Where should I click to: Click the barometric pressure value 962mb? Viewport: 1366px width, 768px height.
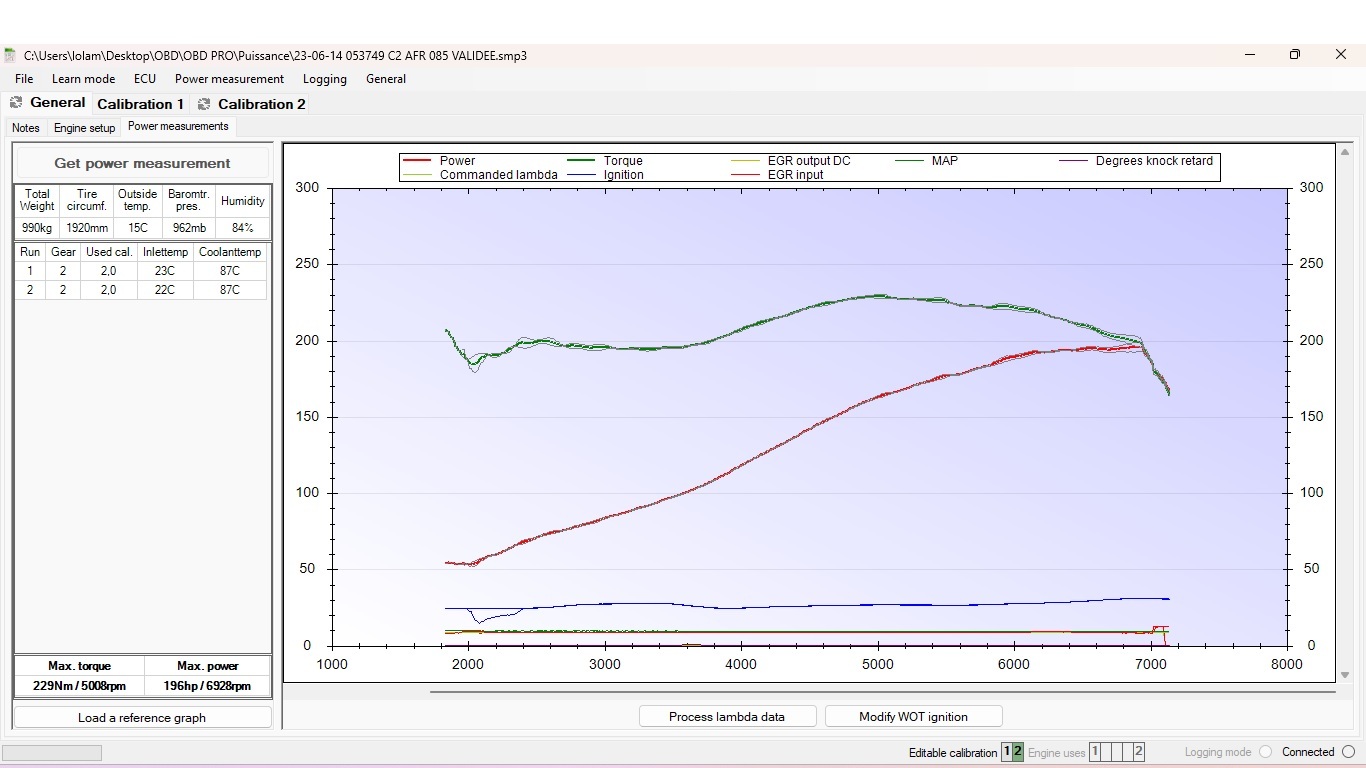(x=188, y=228)
